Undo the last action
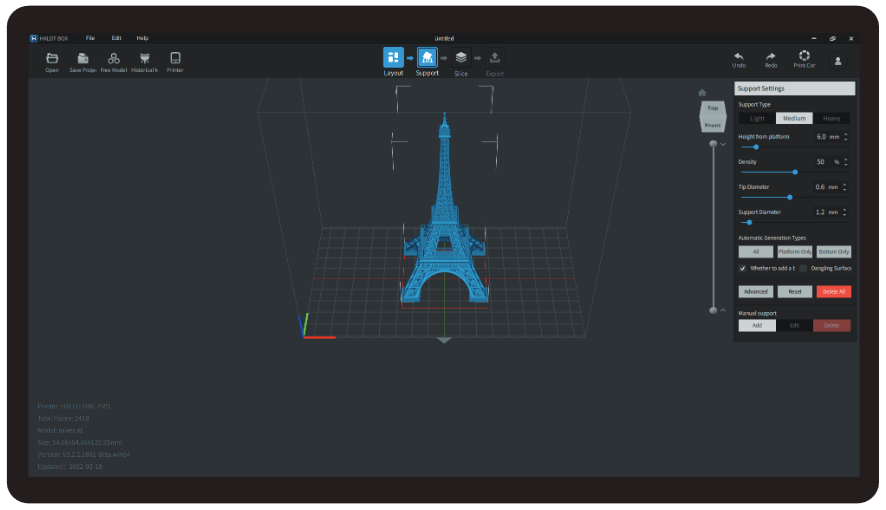886x510 pixels. [x=739, y=56]
